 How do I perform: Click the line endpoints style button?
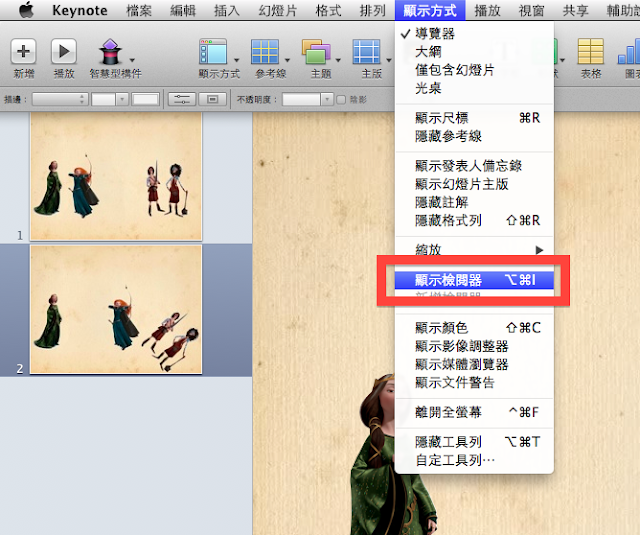coord(182,99)
